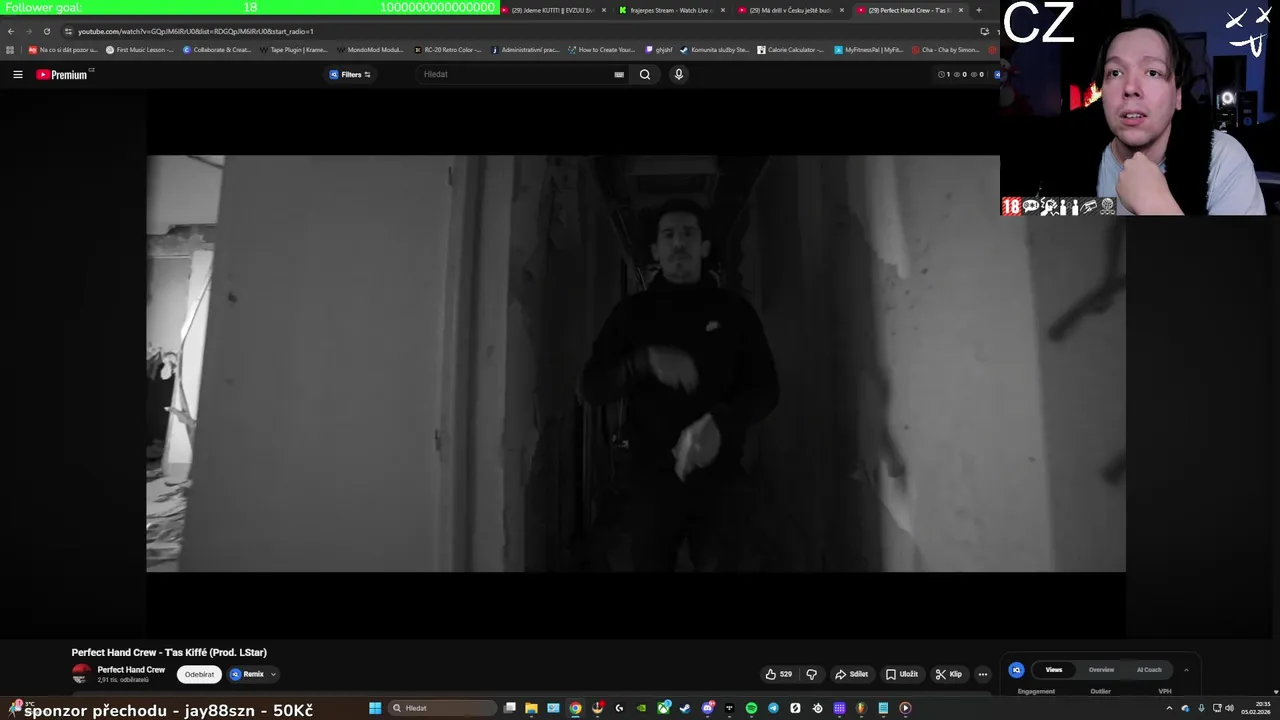Open 'Tape Plugin | Krame...' bookmark
Viewport: 1280px width, 720px height.
[293, 49]
